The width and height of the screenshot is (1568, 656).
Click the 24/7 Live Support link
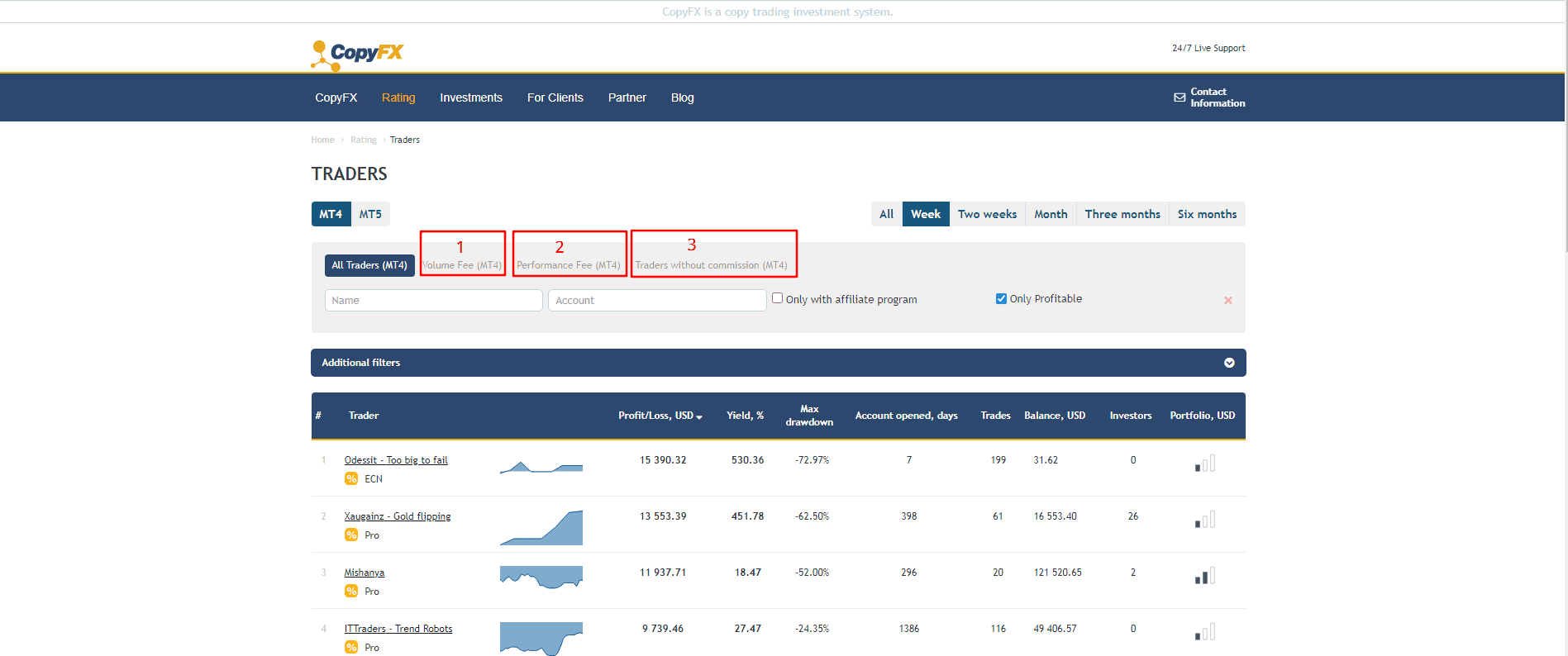pos(1208,48)
